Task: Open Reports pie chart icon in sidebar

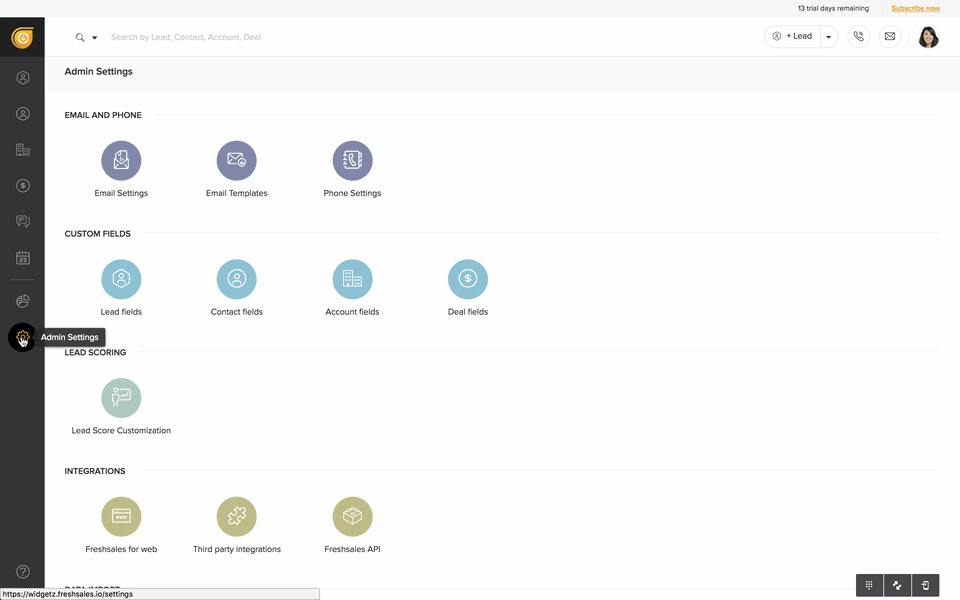Action: pos(23,301)
